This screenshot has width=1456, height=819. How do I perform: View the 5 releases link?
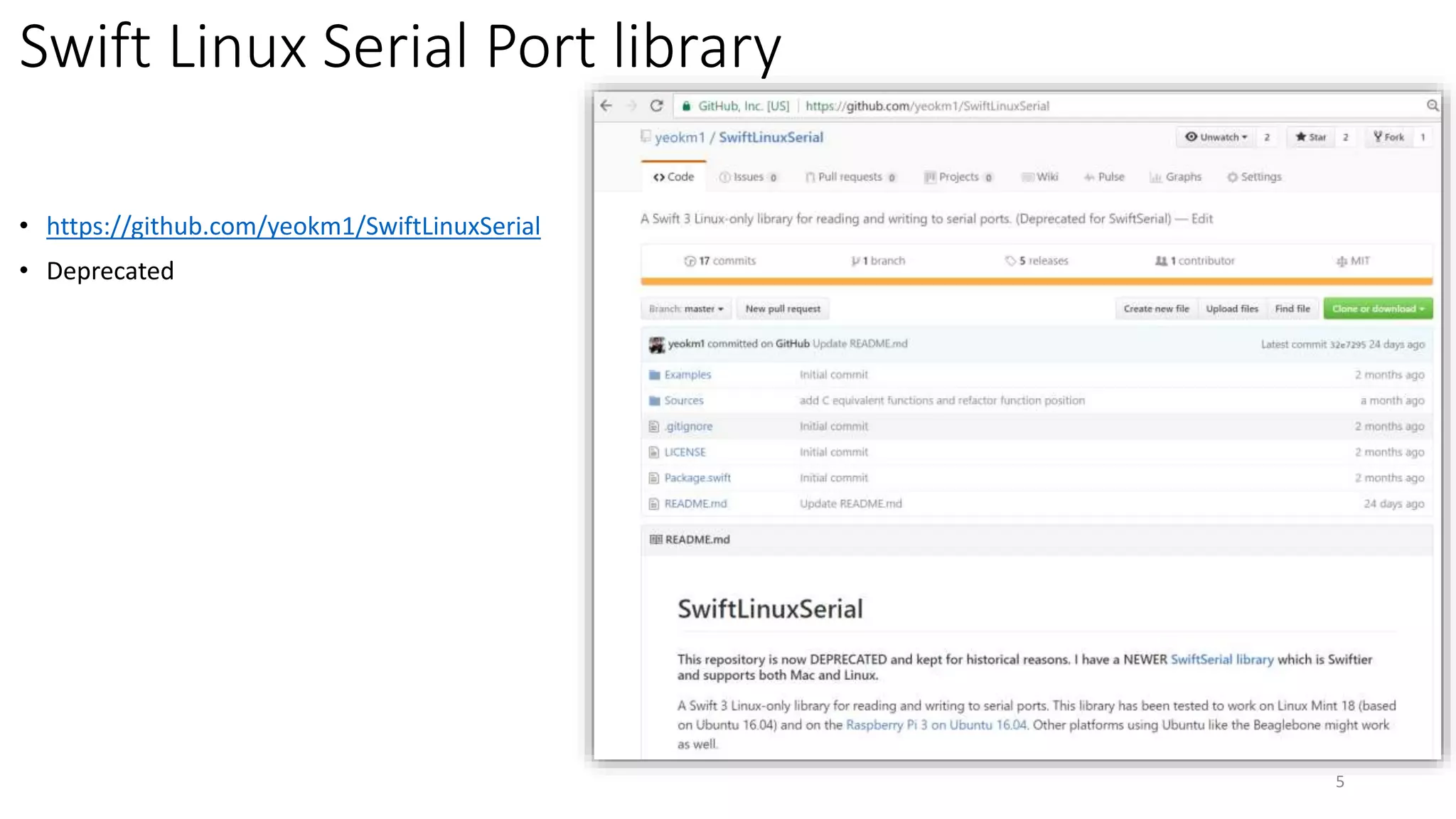coord(1037,261)
